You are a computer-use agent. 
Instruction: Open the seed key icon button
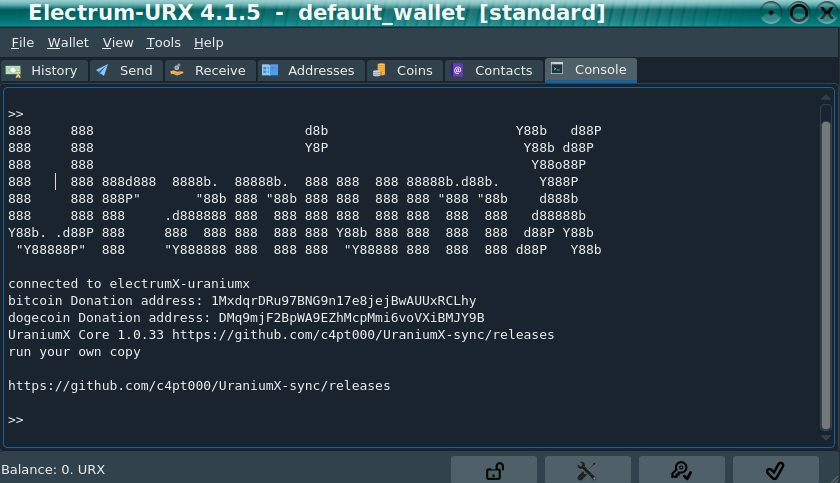click(x=681, y=470)
